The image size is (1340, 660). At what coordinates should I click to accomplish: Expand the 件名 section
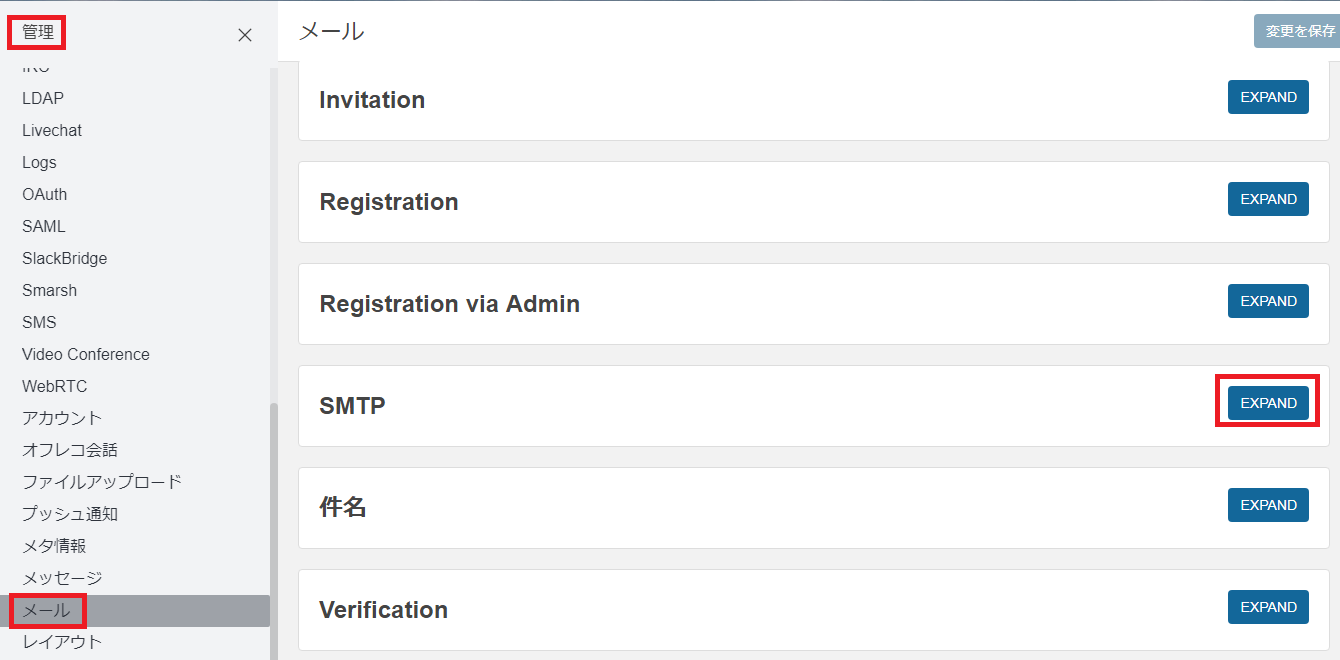[1268, 505]
